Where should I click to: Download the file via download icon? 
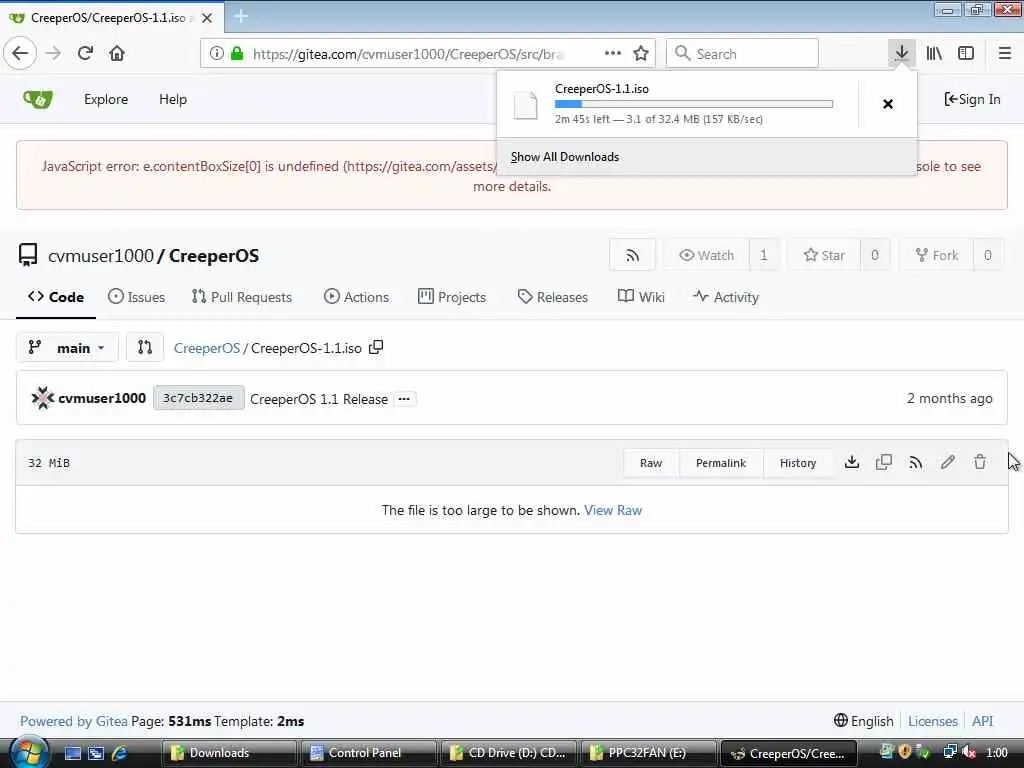click(x=852, y=462)
